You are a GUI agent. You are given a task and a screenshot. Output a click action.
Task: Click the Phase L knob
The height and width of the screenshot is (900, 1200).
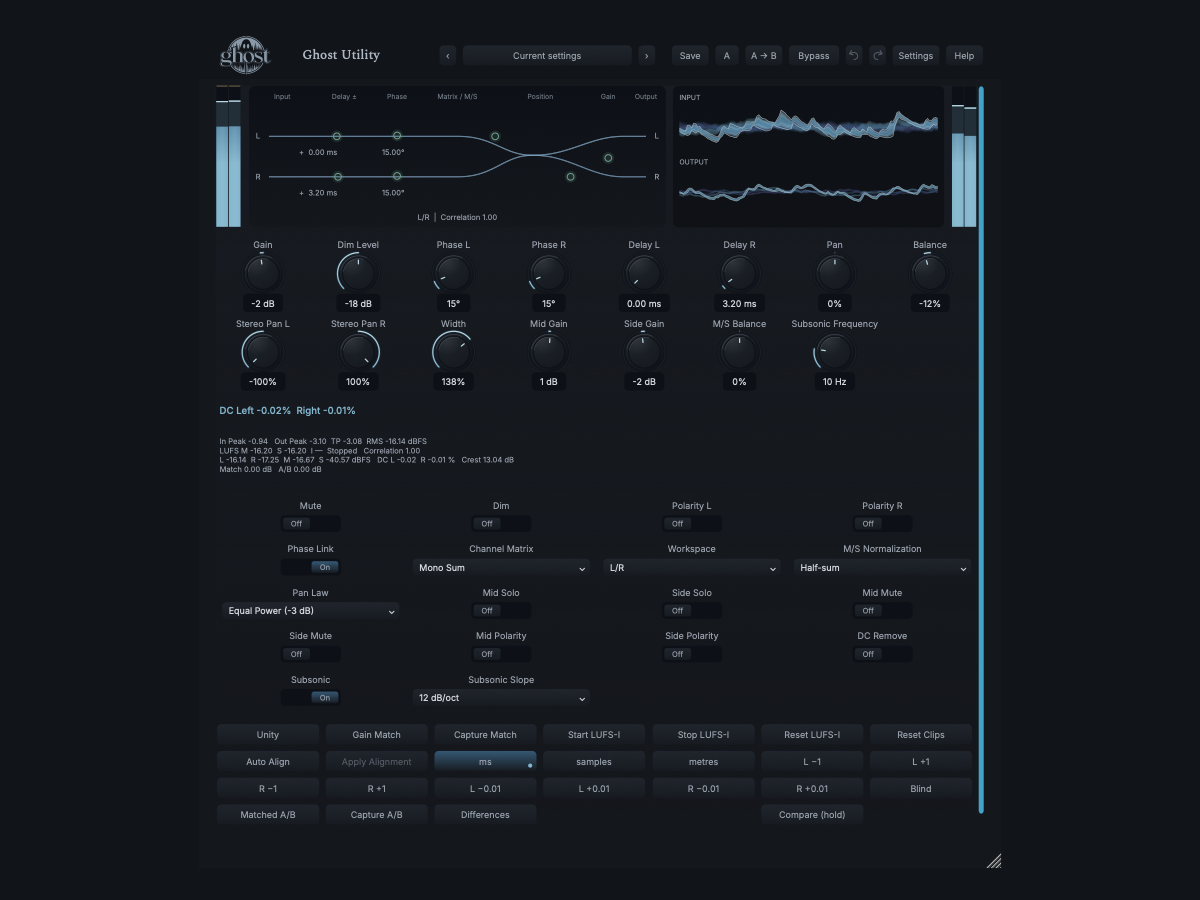point(453,273)
